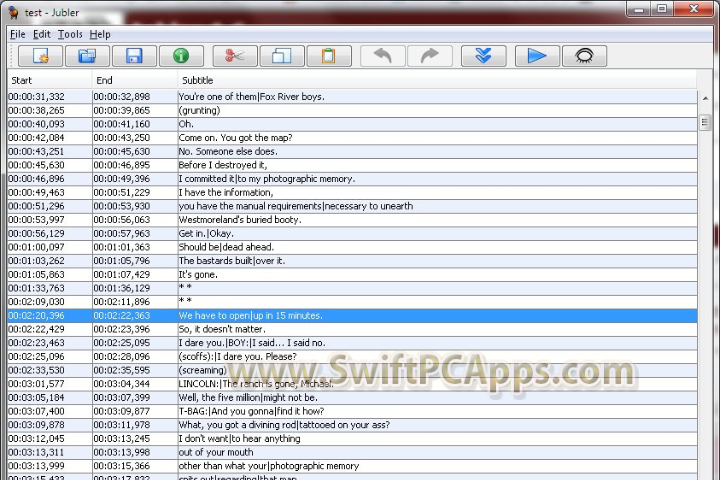Click the New subtitle file toolbar icon

(40, 56)
